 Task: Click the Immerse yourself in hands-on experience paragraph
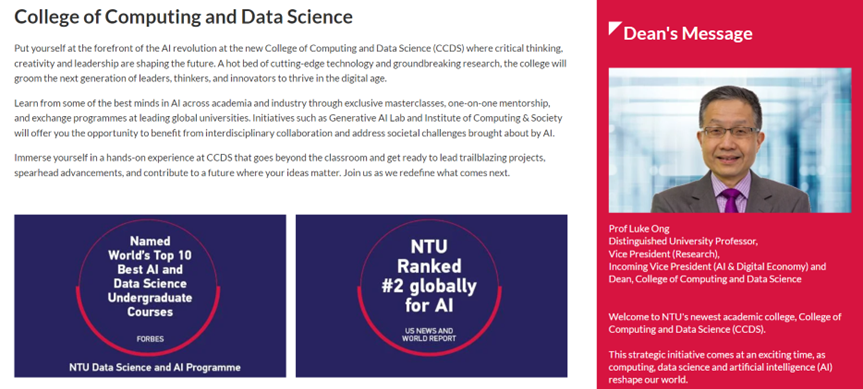280,166
